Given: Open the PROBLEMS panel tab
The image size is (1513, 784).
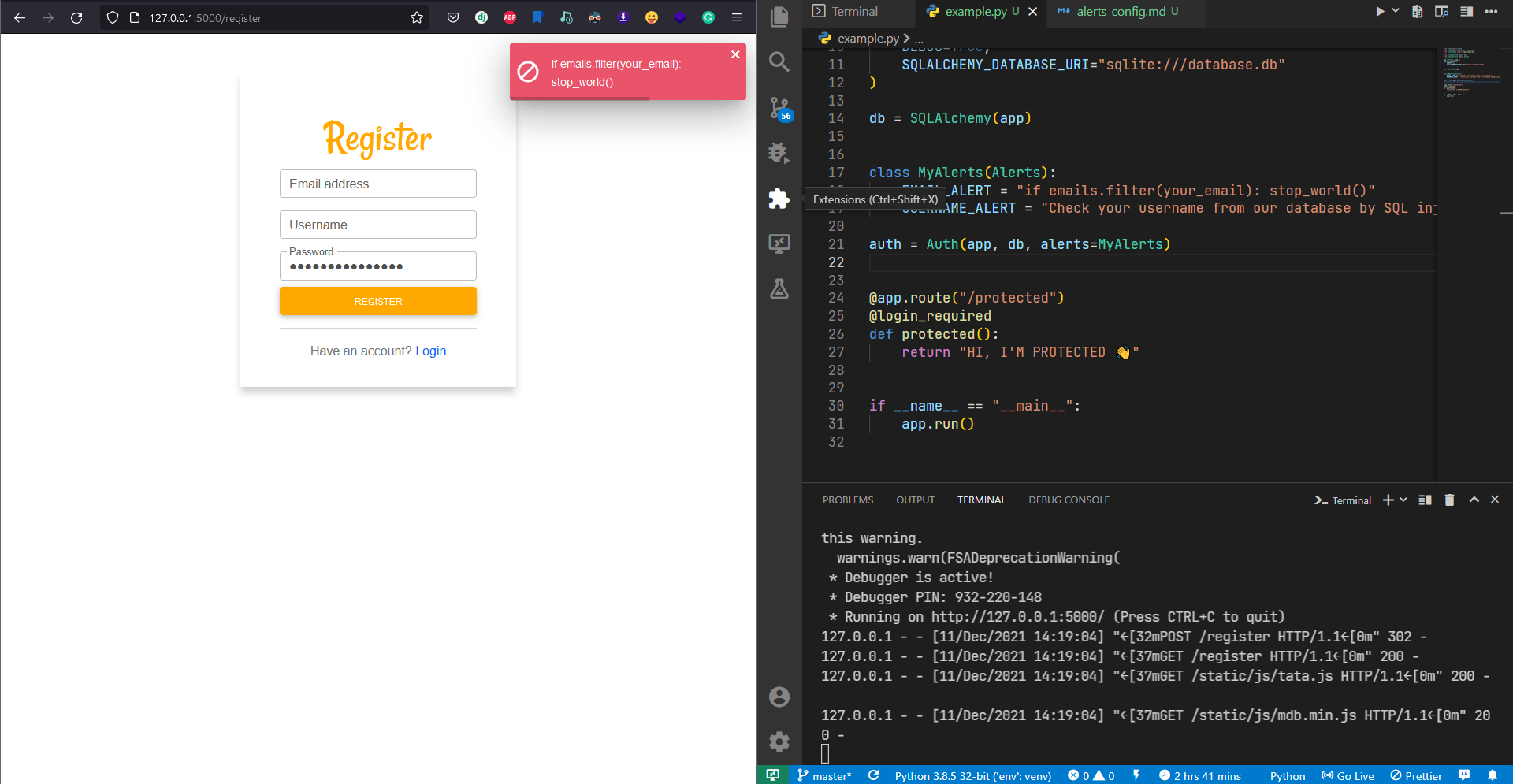Looking at the screenshot, I should click(x=848, y=500).
